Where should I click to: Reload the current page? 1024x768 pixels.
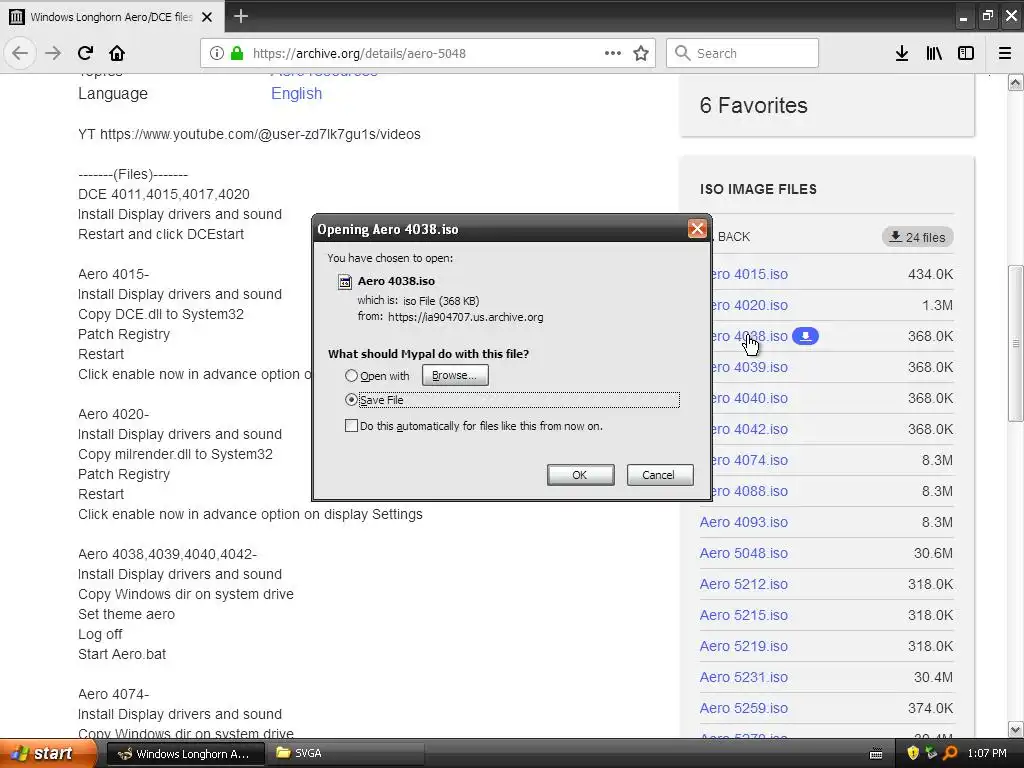click(x=85, y=53)
